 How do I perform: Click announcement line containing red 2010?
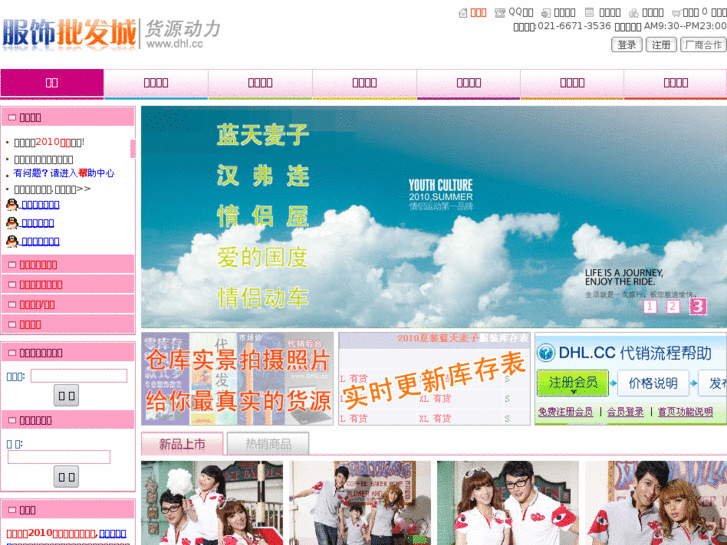click(x=49, y=142)
